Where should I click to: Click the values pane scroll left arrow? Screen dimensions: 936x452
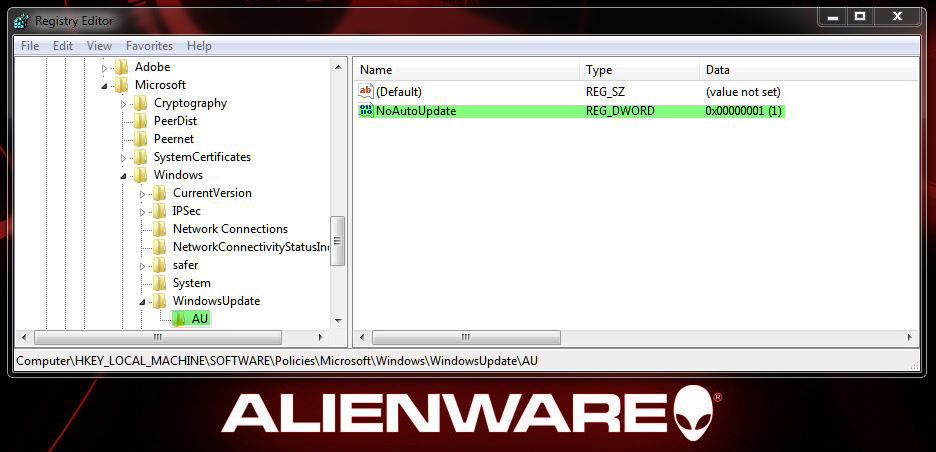tap(362, 337)
